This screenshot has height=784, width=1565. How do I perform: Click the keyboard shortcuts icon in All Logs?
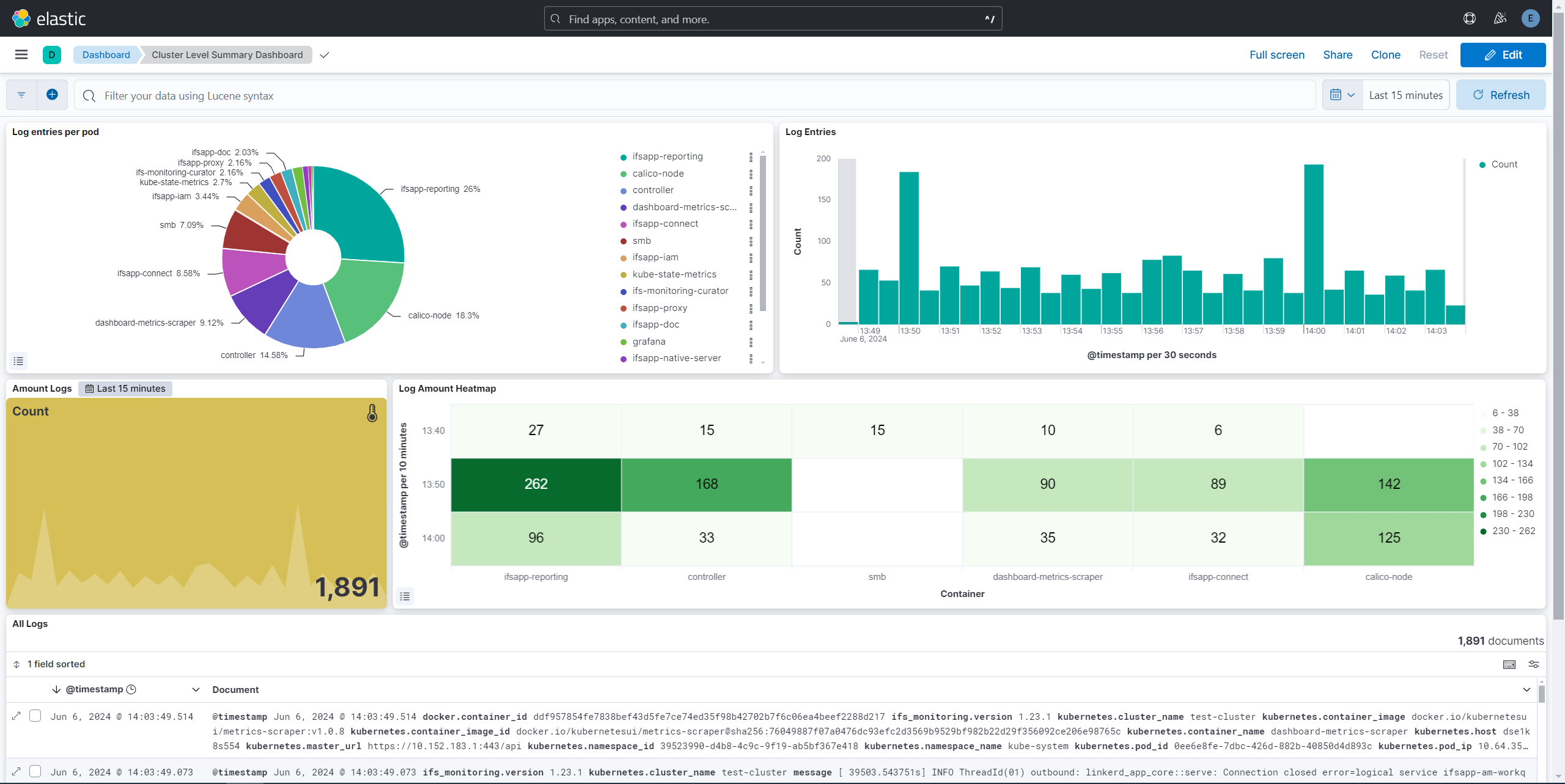[1509, 664]
